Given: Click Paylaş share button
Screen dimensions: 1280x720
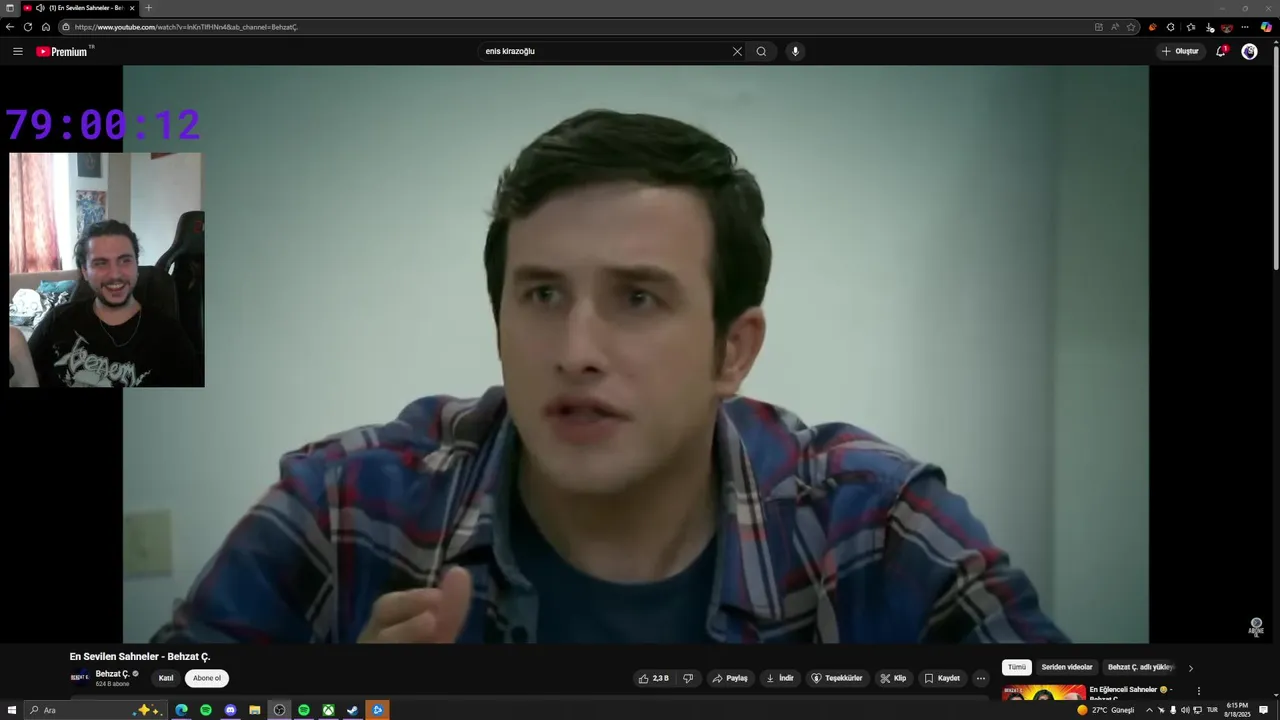Looking at the screenshot, I should [730, 678].
